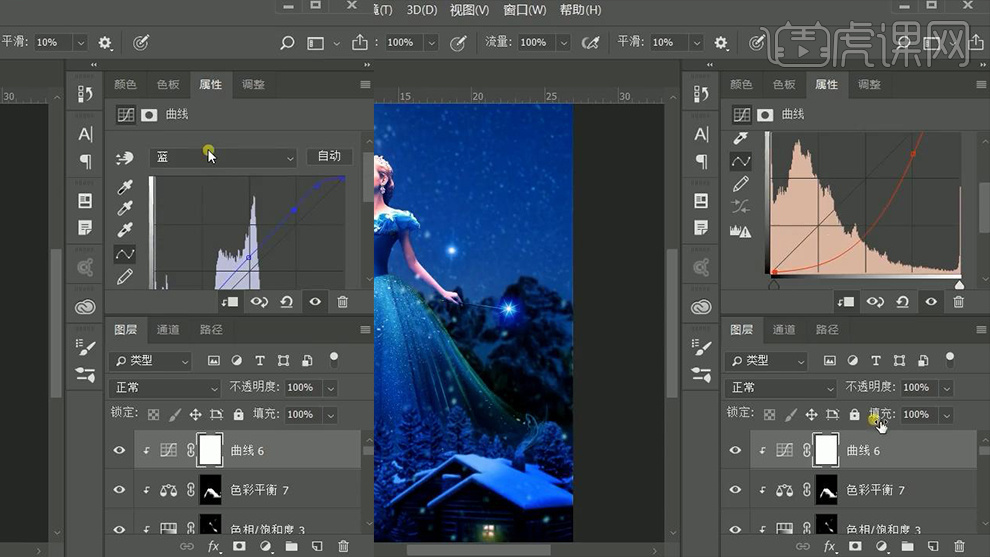The image size is (990, 557).
Task: Click white point slider under right curves histogram
Action: (x=959, y=284)
